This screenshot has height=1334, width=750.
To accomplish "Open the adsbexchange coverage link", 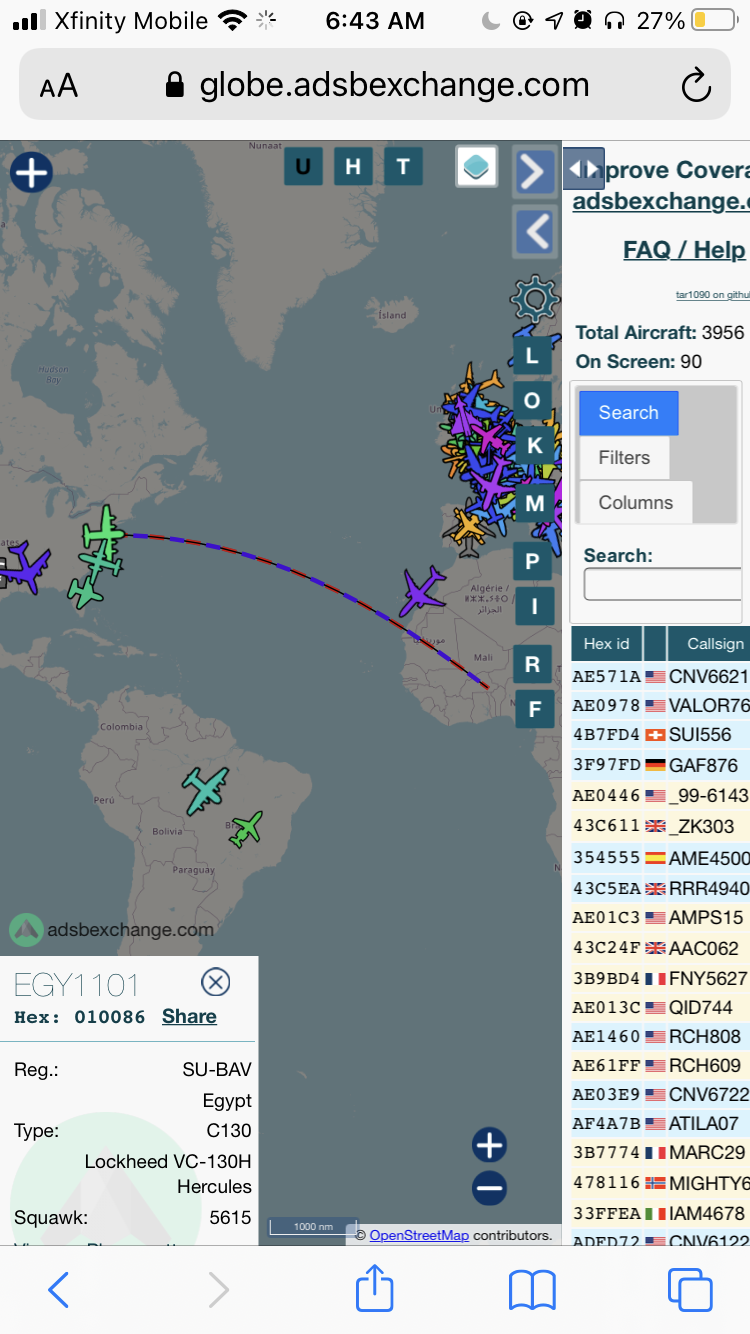I will (x=661, y=200).
